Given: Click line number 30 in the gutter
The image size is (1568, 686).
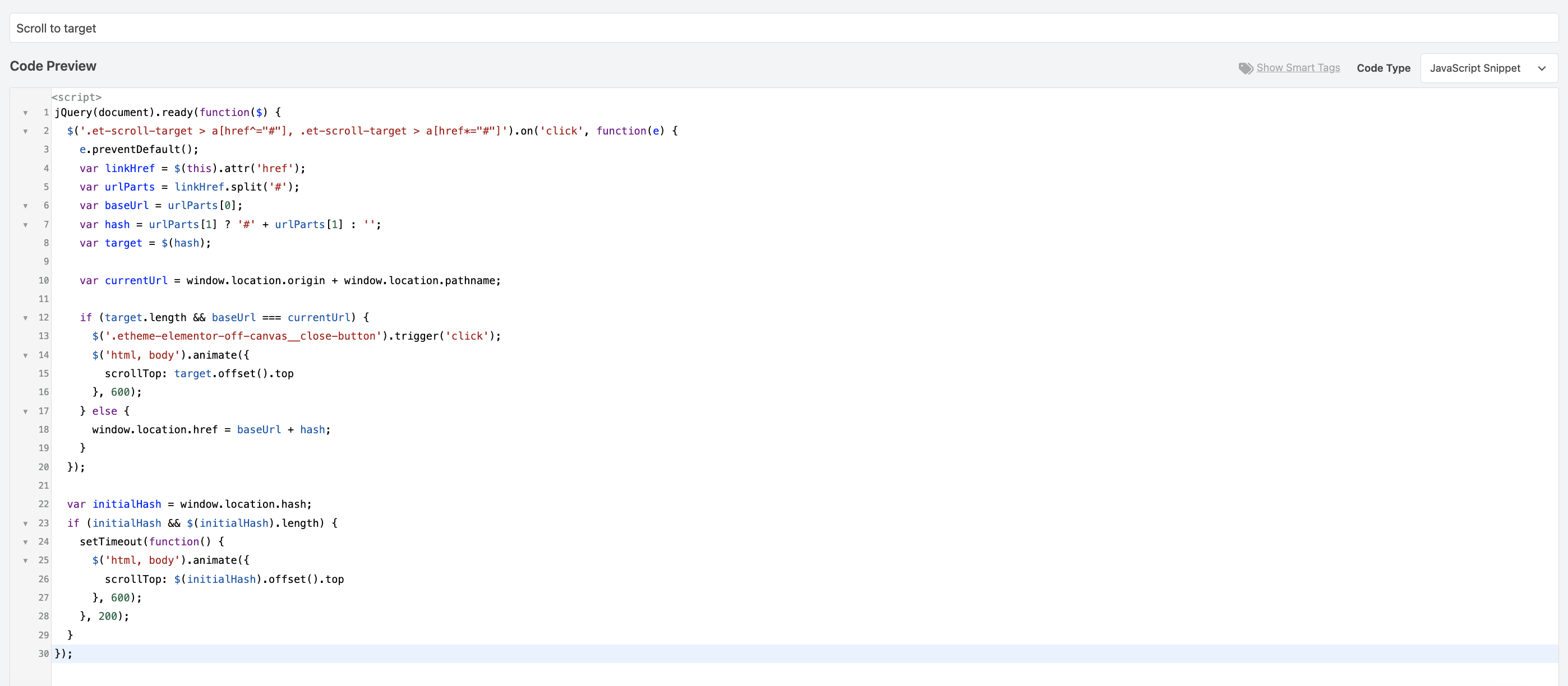Looking at the screenshot, I should tap(43, 653).
